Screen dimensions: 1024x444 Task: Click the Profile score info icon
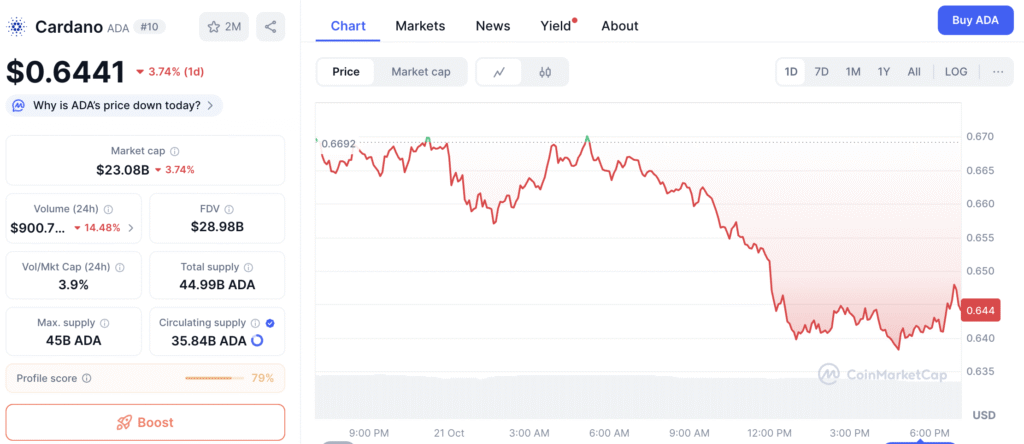pos(86,378)
